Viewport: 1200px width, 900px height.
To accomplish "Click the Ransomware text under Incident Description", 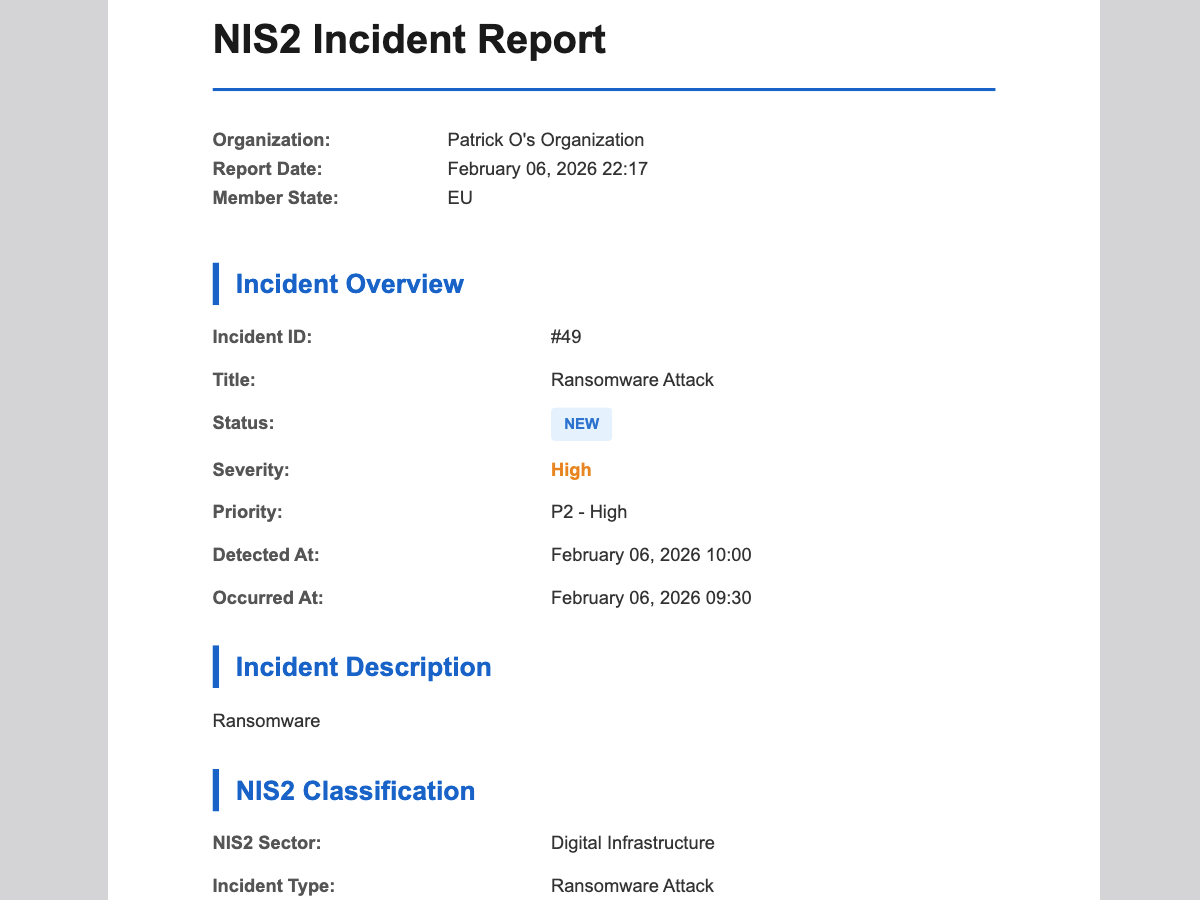I will (x=266, y=721).
